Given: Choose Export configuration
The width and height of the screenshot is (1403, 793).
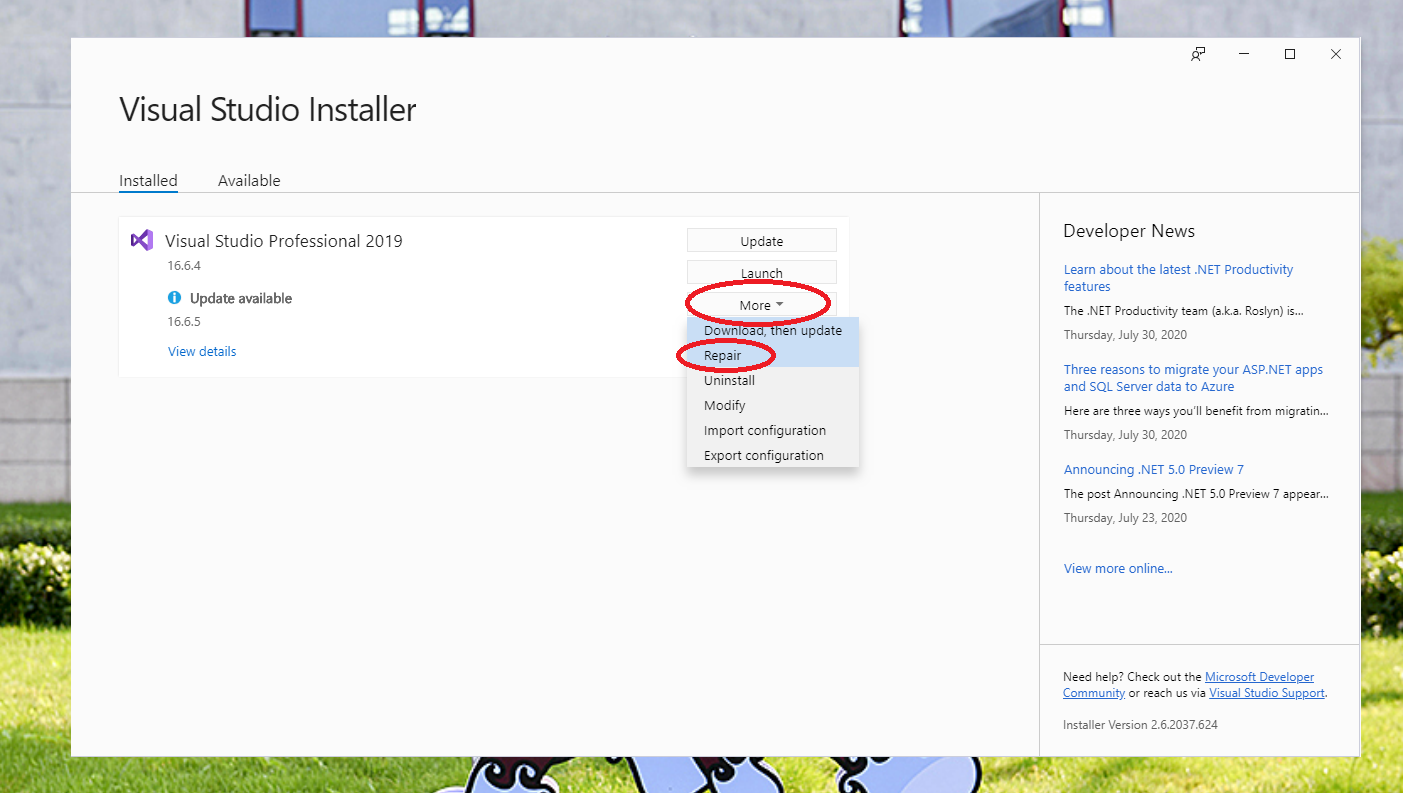Looking at the screenshot, I should (x=763, y=455).
